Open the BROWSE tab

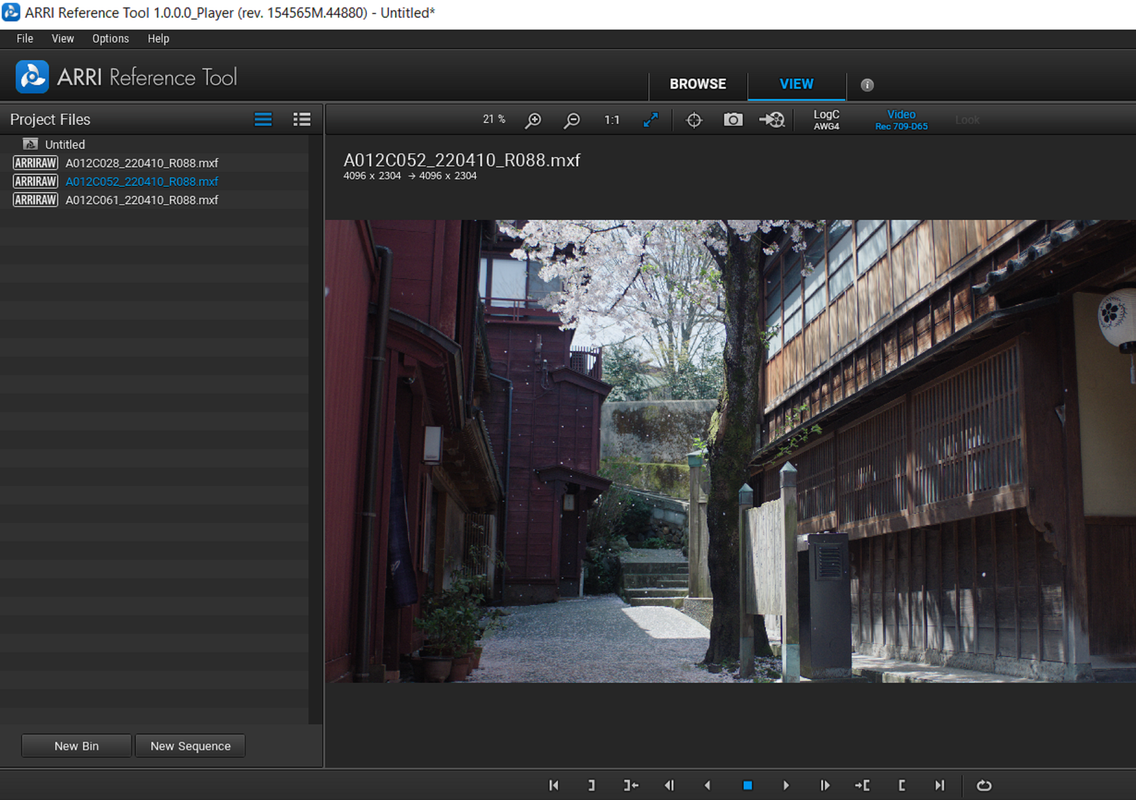698,84
